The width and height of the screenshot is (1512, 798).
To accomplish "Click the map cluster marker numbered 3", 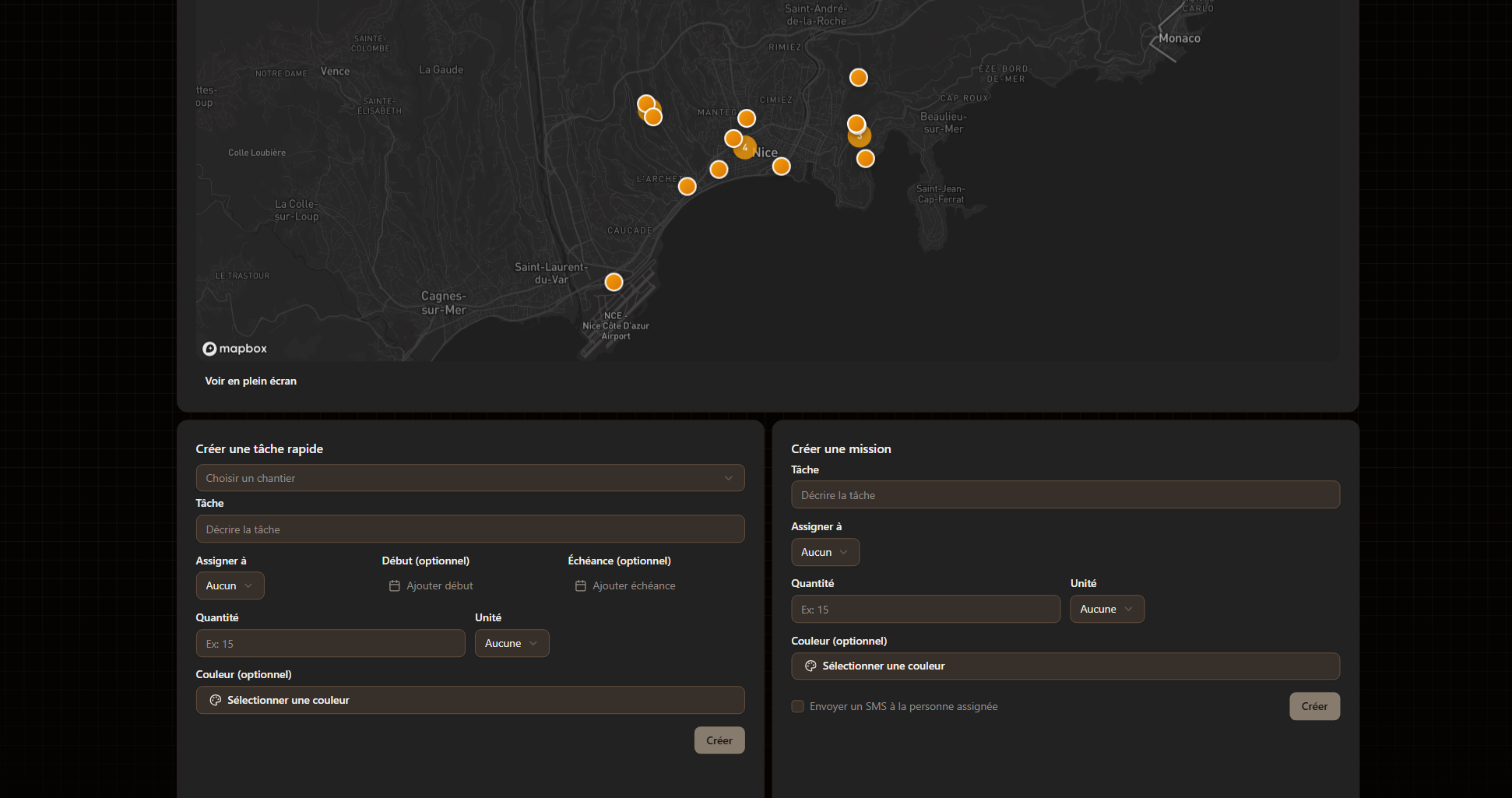I will point(860,136).
